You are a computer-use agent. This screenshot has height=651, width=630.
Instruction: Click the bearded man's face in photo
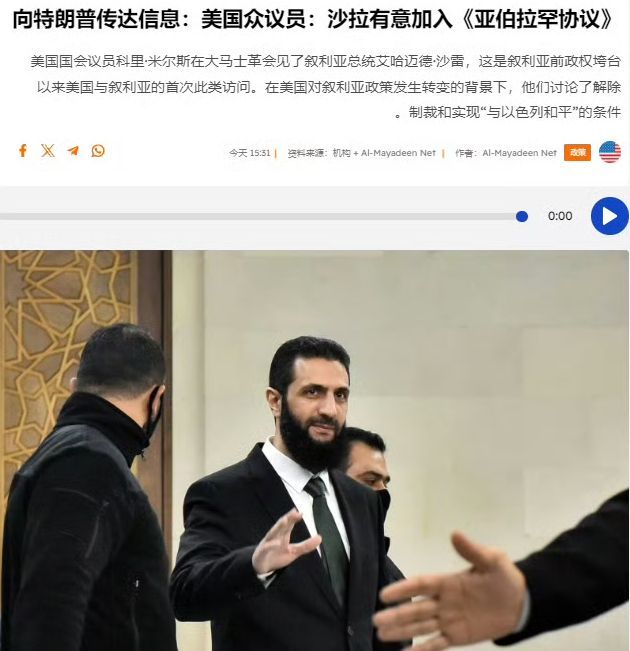click(x=316, y=407)
